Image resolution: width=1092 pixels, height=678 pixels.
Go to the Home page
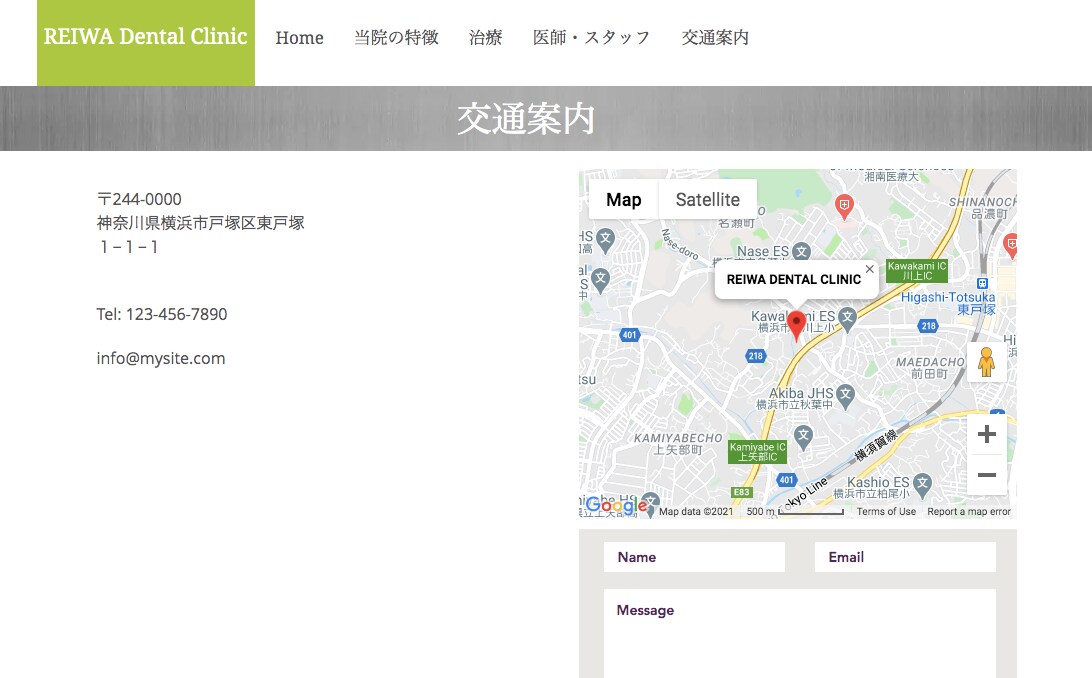pos(299,38)
